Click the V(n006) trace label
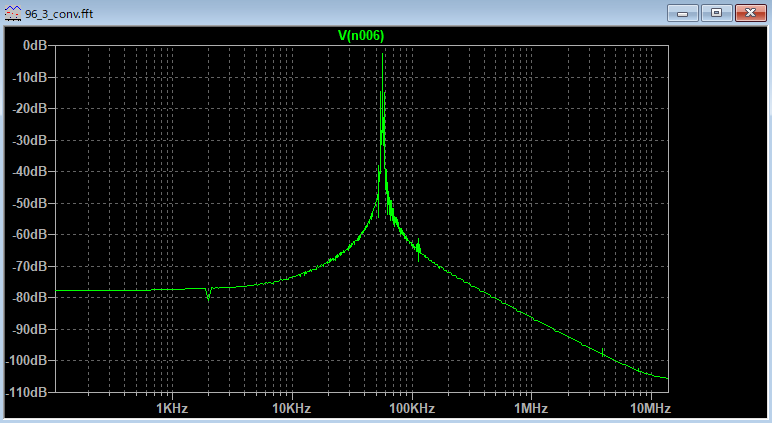Image resolution: width=772 pixels, height=423 pixels. (x=361, y=35)
